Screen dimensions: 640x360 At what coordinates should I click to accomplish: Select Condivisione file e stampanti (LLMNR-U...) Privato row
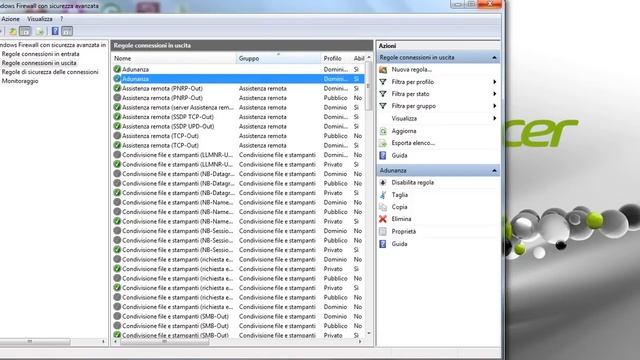[x=238, y=164]
